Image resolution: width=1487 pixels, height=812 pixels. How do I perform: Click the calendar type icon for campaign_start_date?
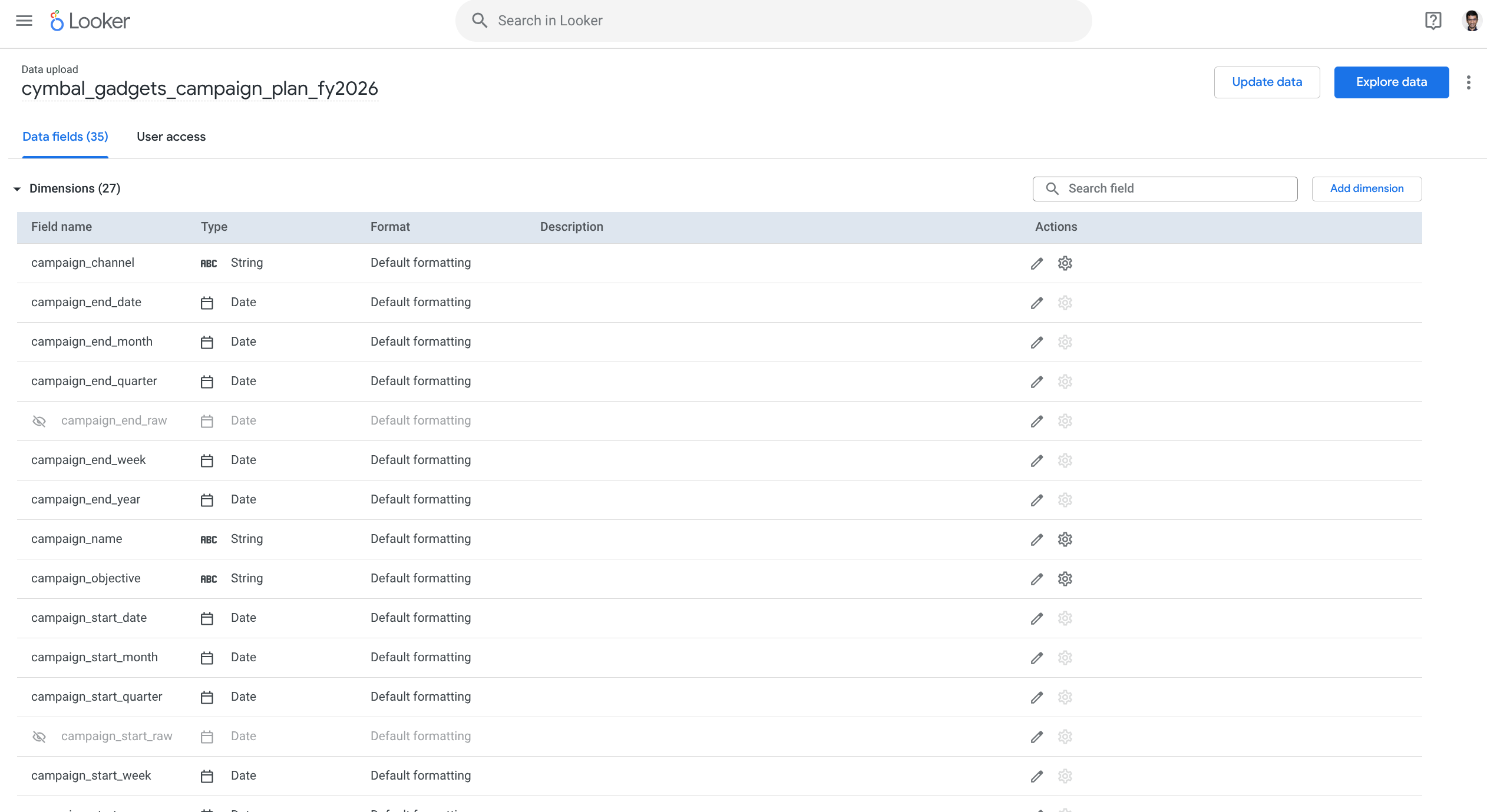tap(207, 618)
